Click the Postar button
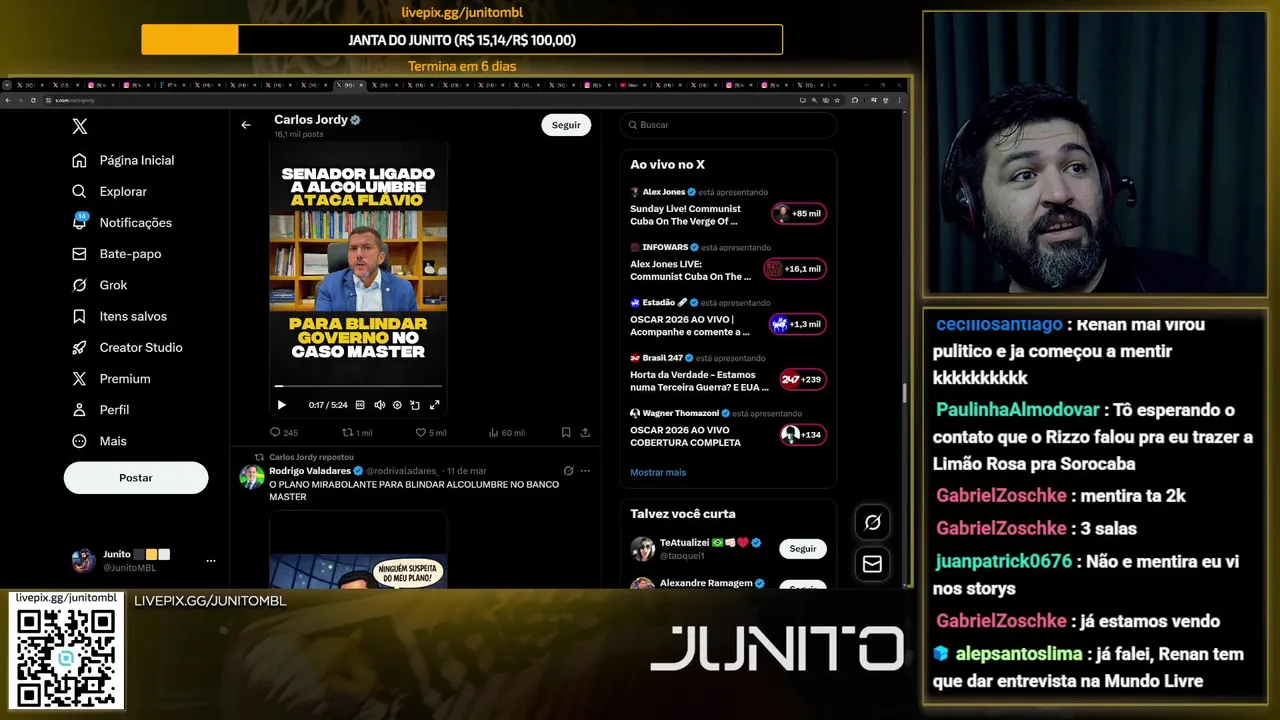Screen dimensions: 1280x720 point(136,478)
